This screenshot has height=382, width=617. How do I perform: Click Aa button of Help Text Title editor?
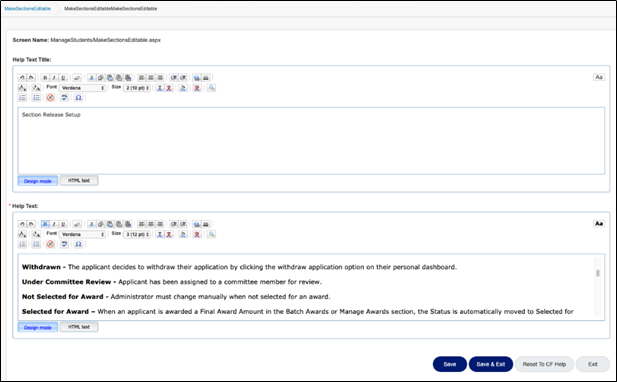599,77
